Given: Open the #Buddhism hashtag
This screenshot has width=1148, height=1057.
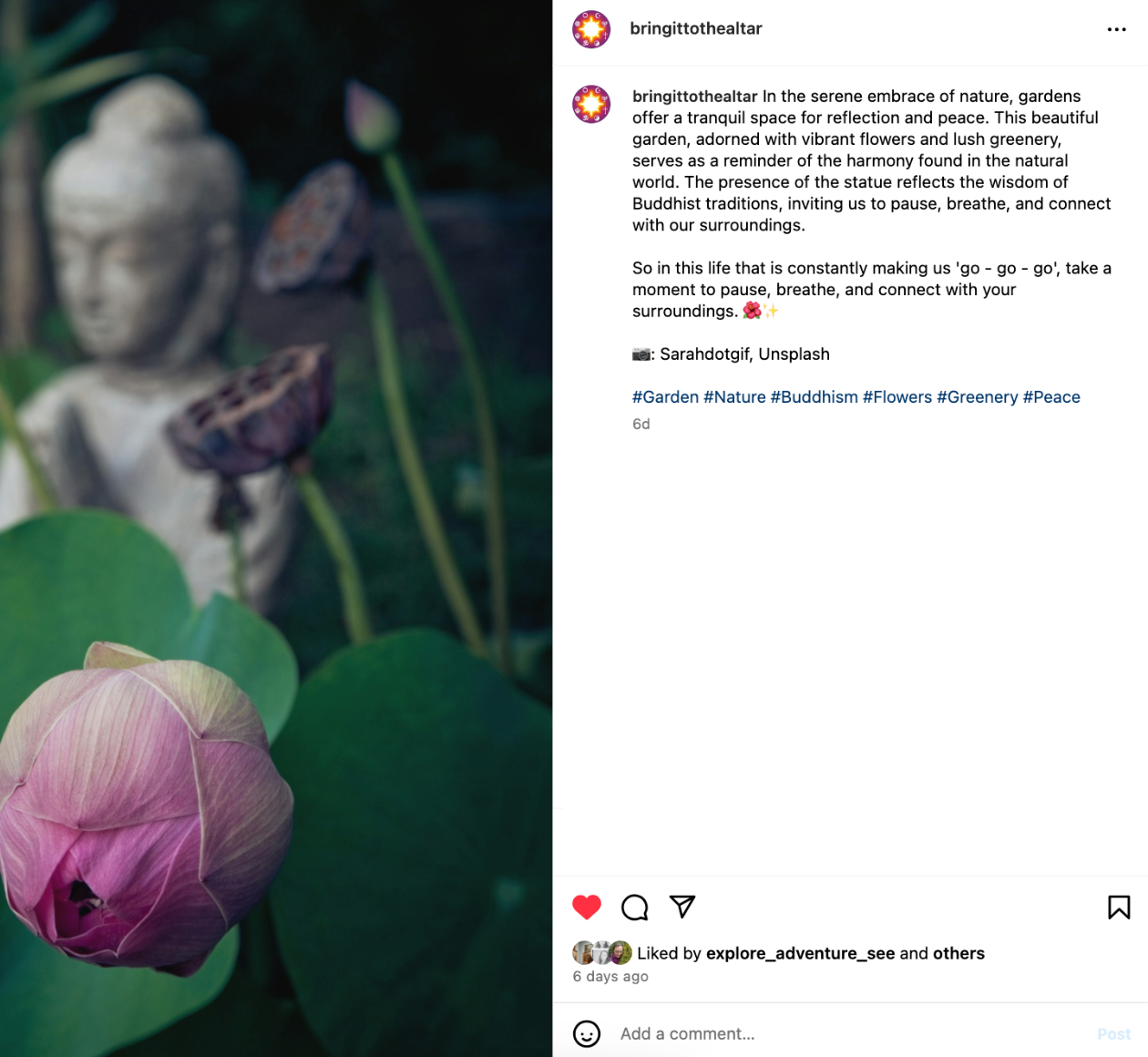Looking at the screenshot, I should (815, 397).
